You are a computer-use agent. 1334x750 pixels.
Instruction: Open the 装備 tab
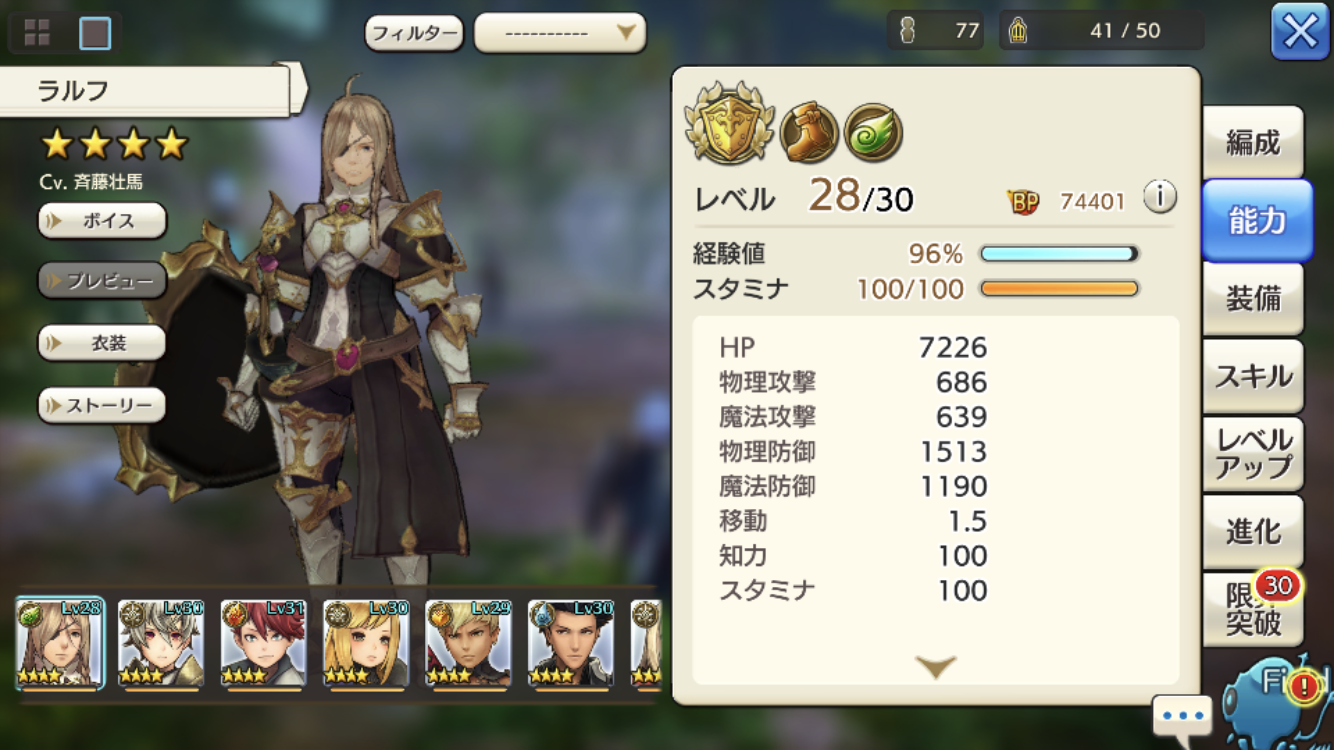1253,298
